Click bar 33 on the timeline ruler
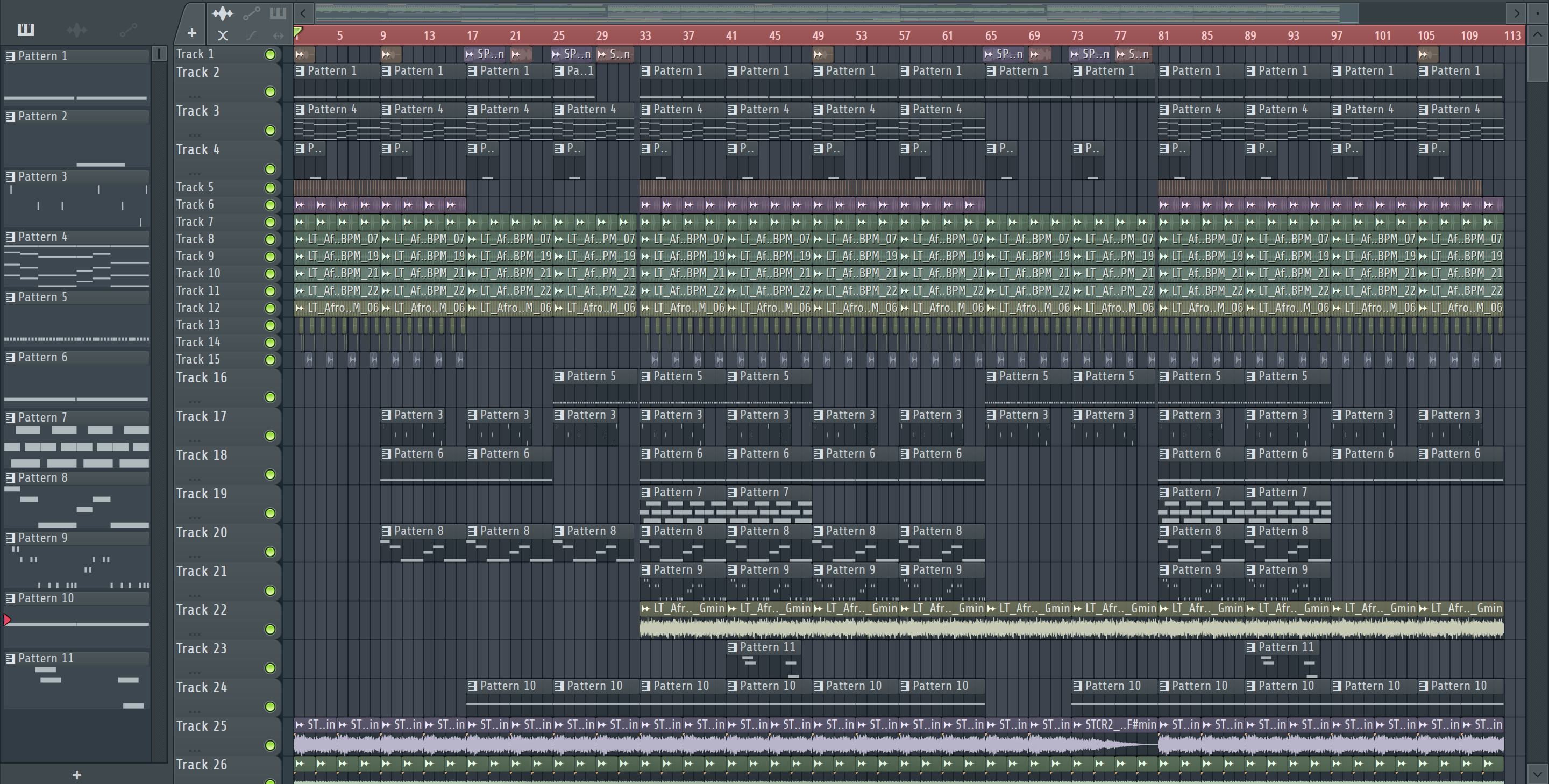The height and width of the screenshot is (784, 1549). coord(645,35)
